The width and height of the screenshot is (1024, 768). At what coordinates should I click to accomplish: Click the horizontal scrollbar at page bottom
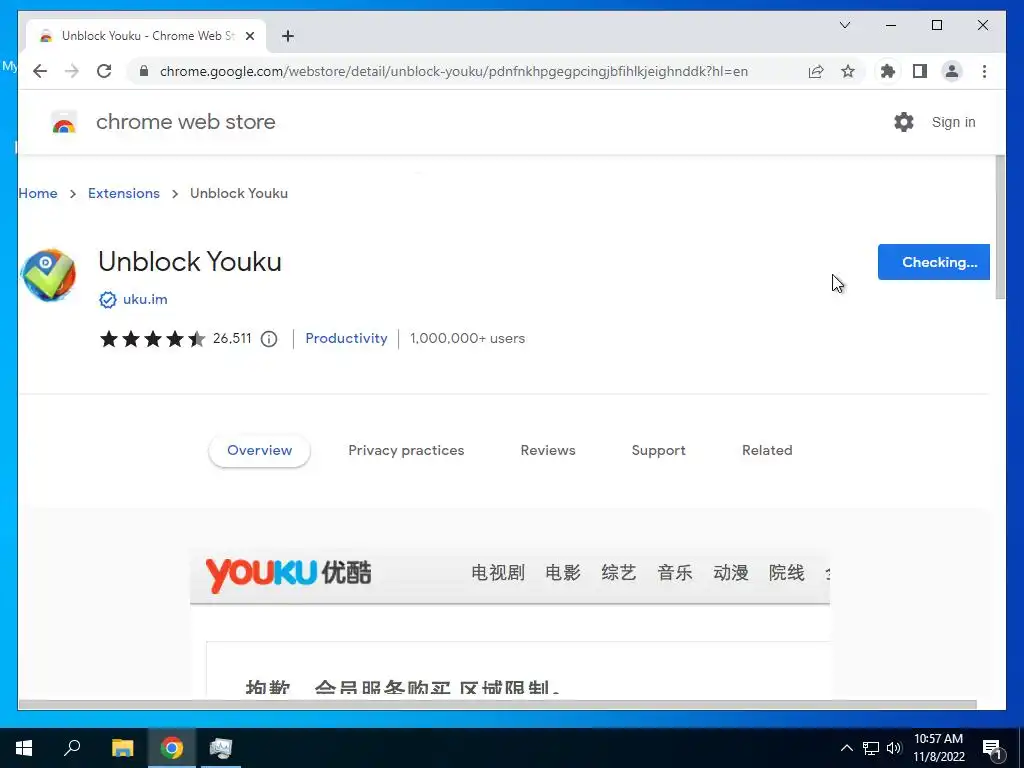[497, 705]
